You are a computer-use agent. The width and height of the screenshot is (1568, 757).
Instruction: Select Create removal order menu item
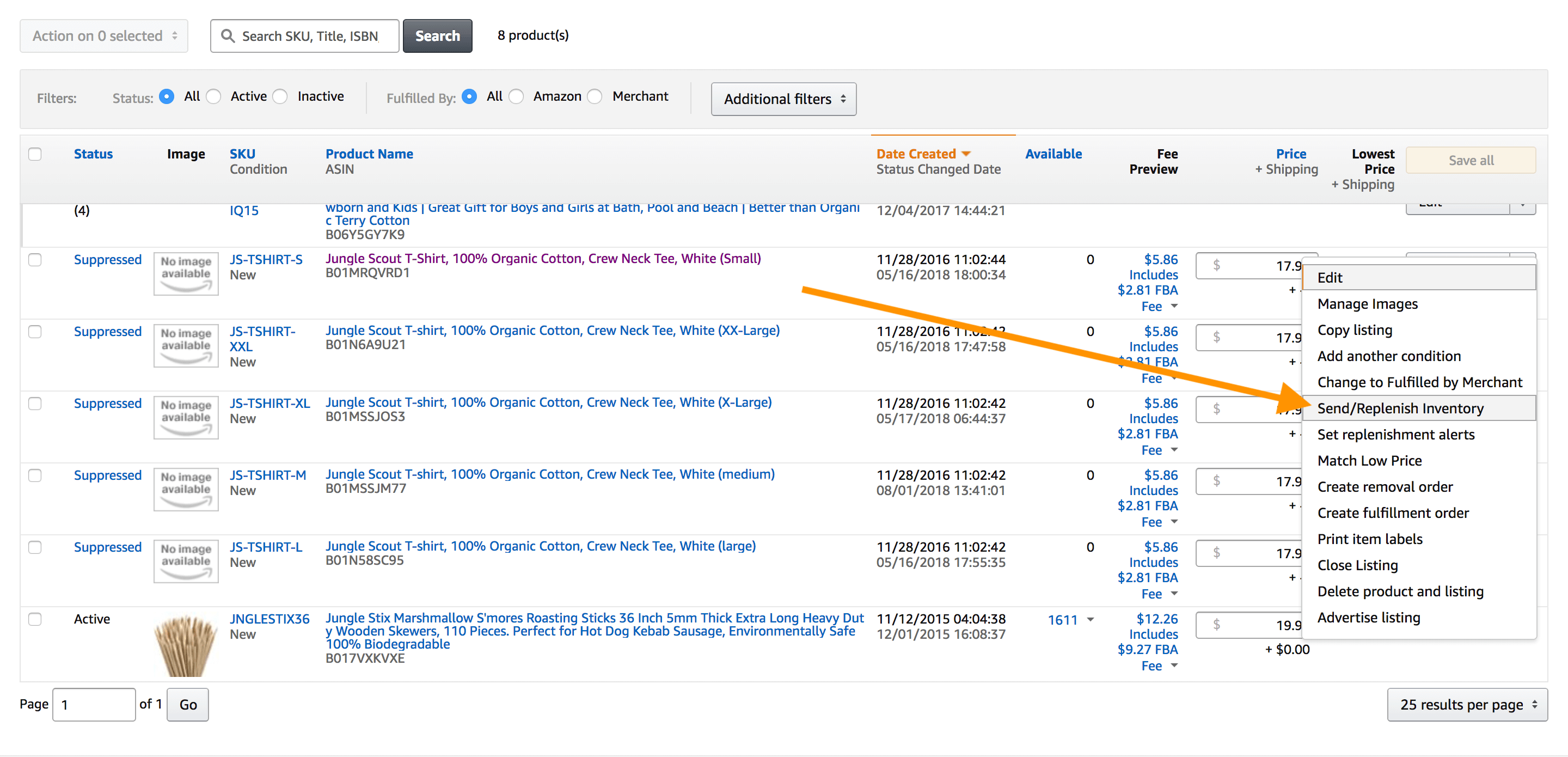coord(1385,486)
